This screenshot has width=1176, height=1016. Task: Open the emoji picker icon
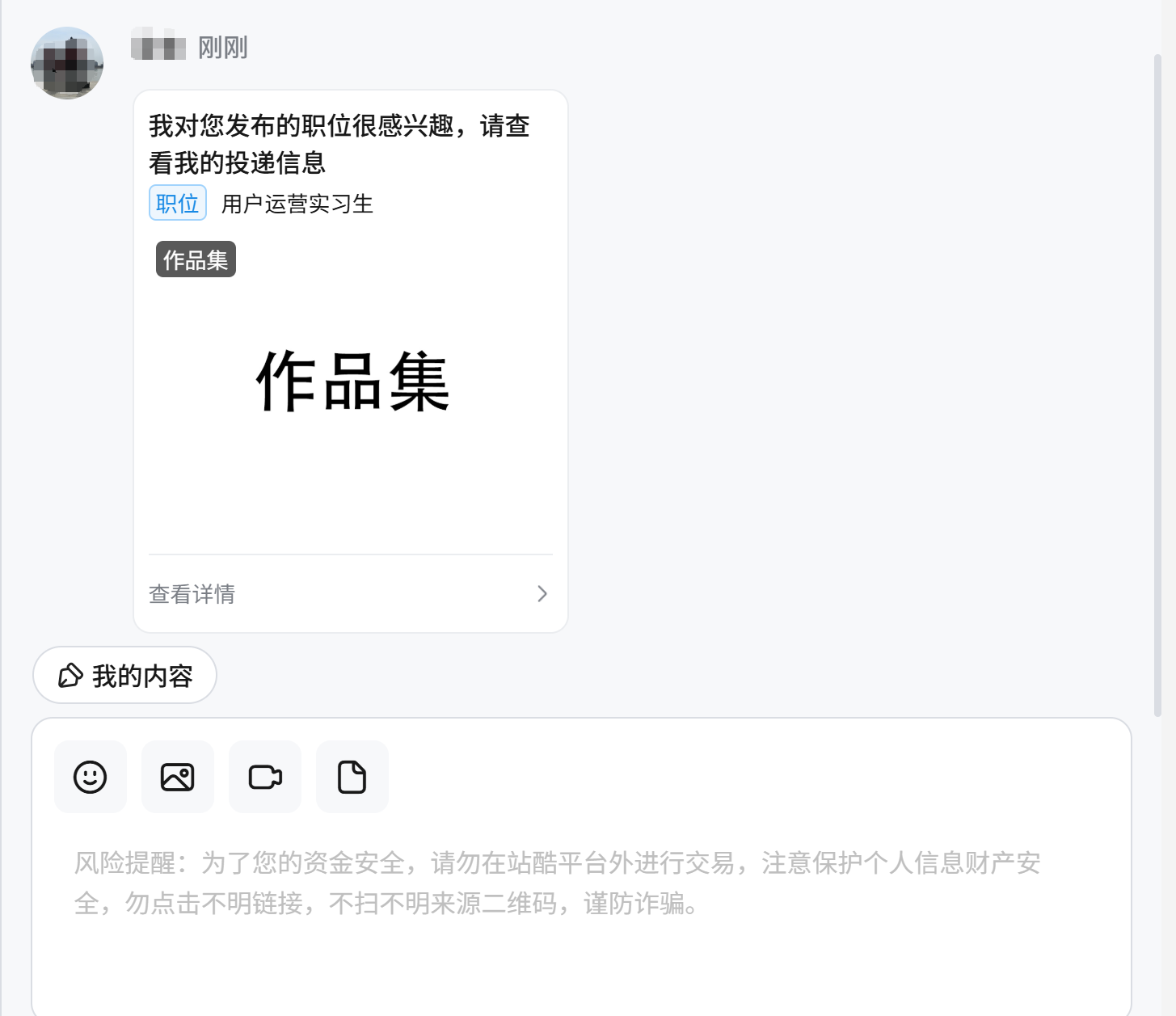click(91, 777)
